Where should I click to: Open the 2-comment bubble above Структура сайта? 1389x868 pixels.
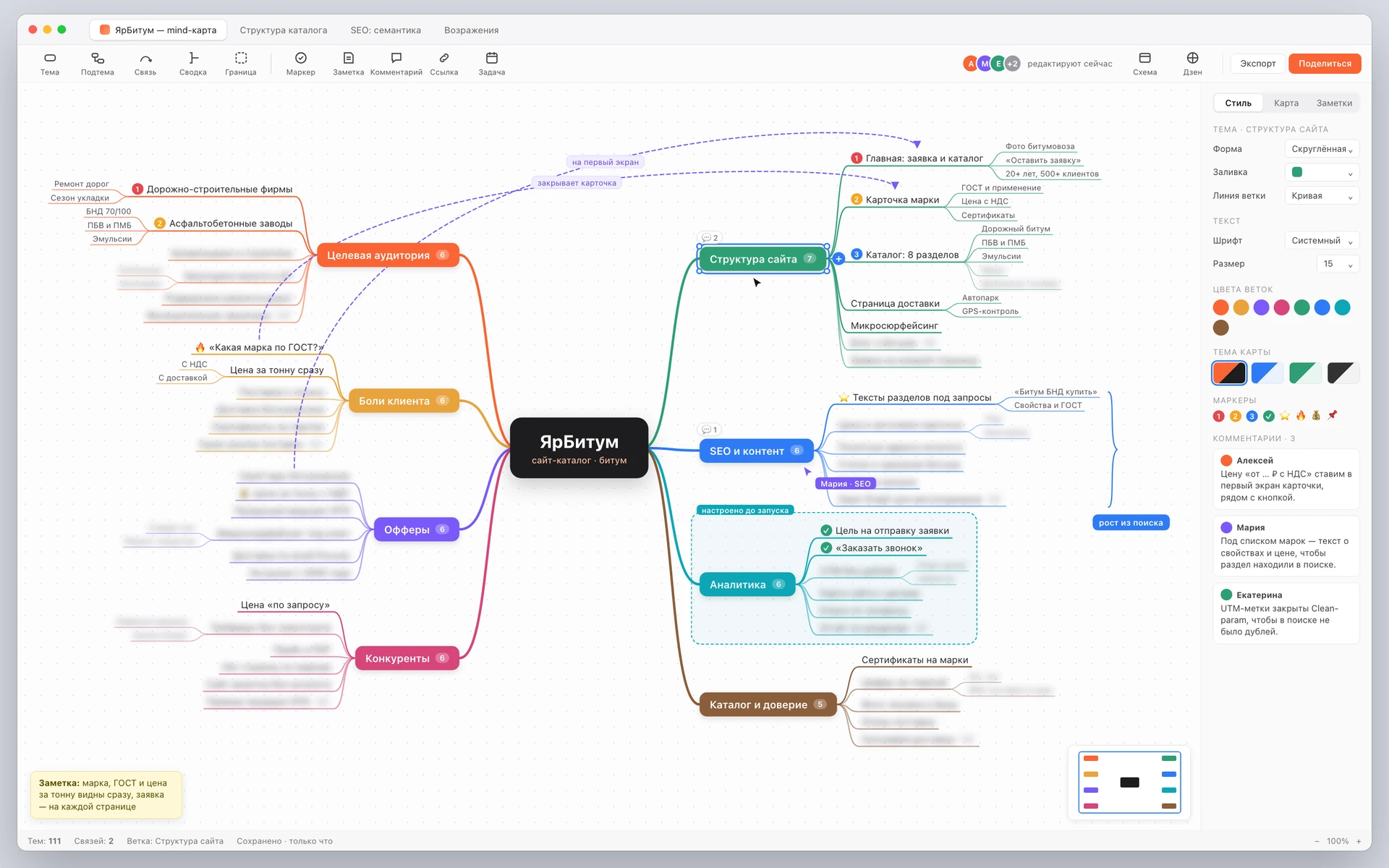tap(710, 237)
